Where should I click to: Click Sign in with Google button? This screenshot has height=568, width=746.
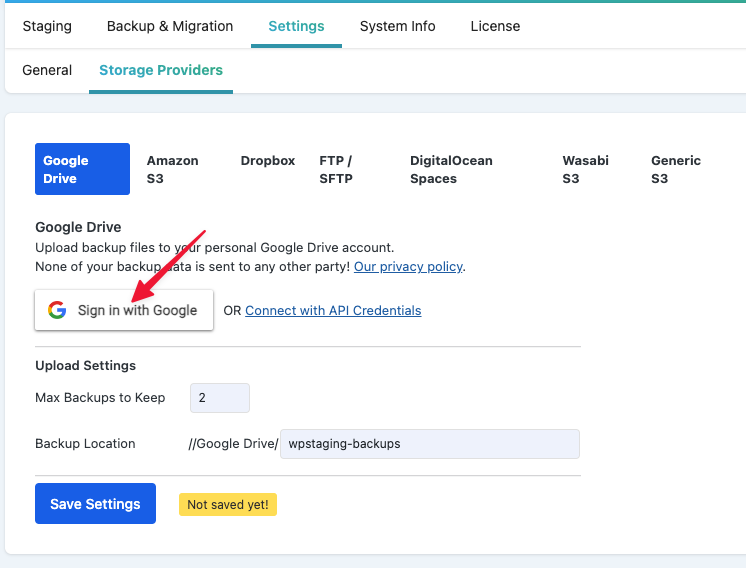124,310
